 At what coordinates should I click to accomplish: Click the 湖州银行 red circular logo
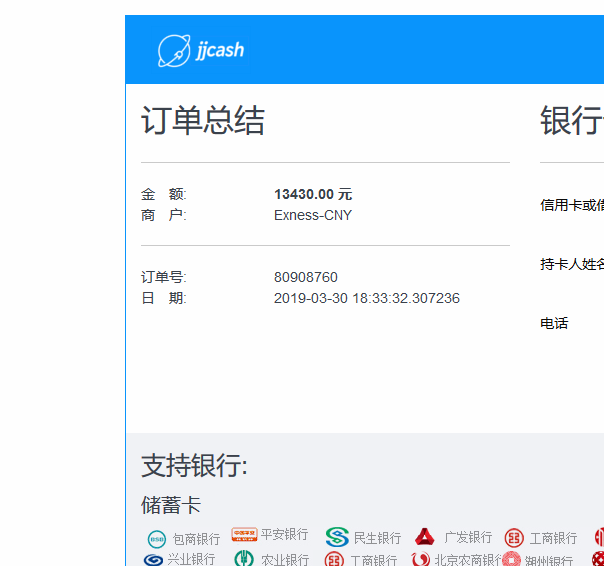(x=512, y=559)
